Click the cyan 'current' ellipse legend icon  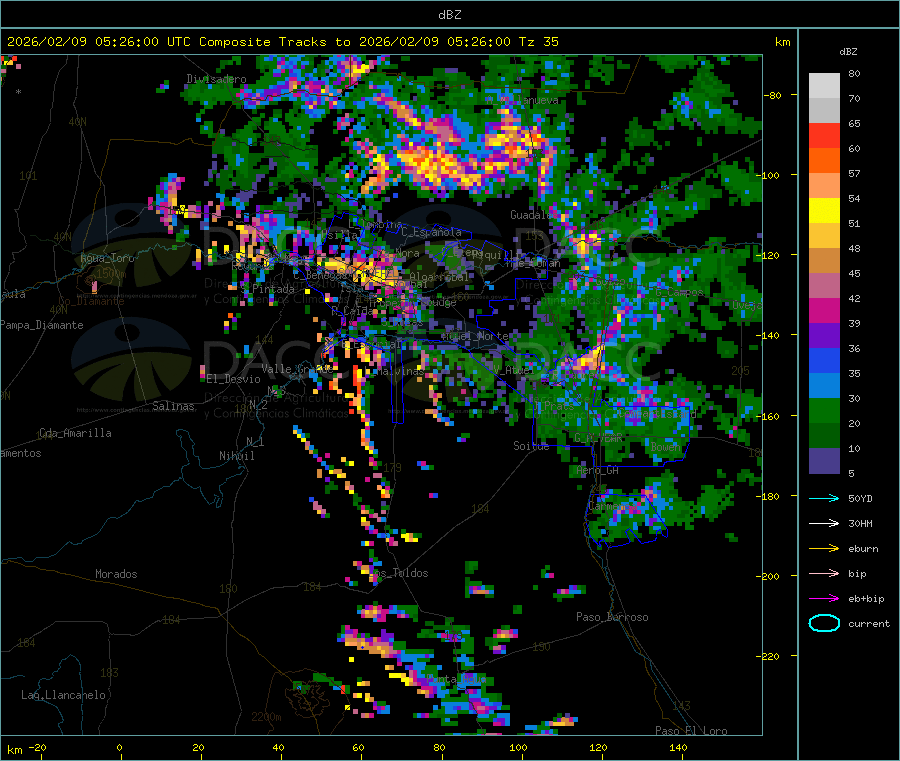[824, 623]
